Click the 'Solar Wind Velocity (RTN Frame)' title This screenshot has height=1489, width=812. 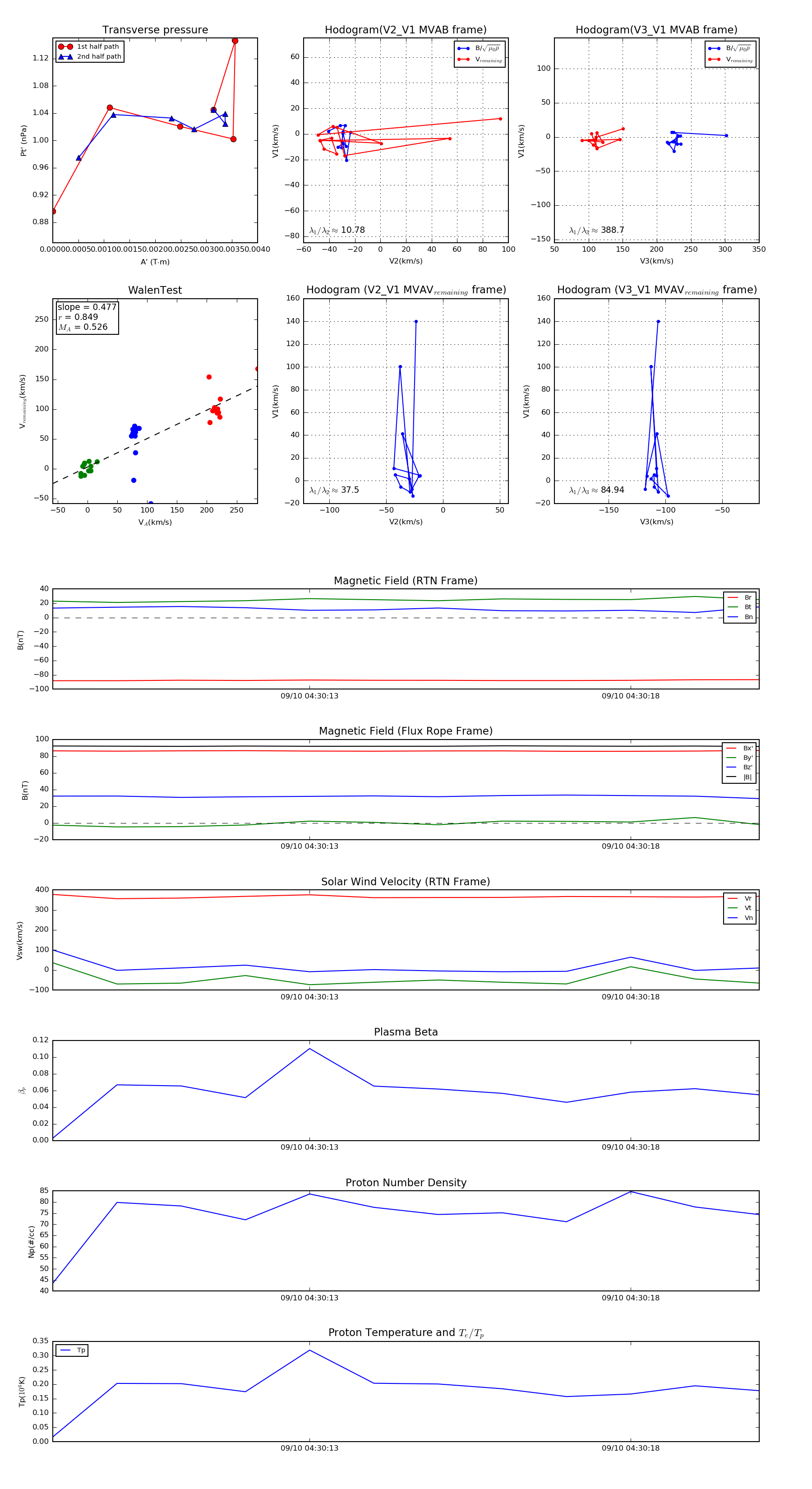click(x=406, y=882)
